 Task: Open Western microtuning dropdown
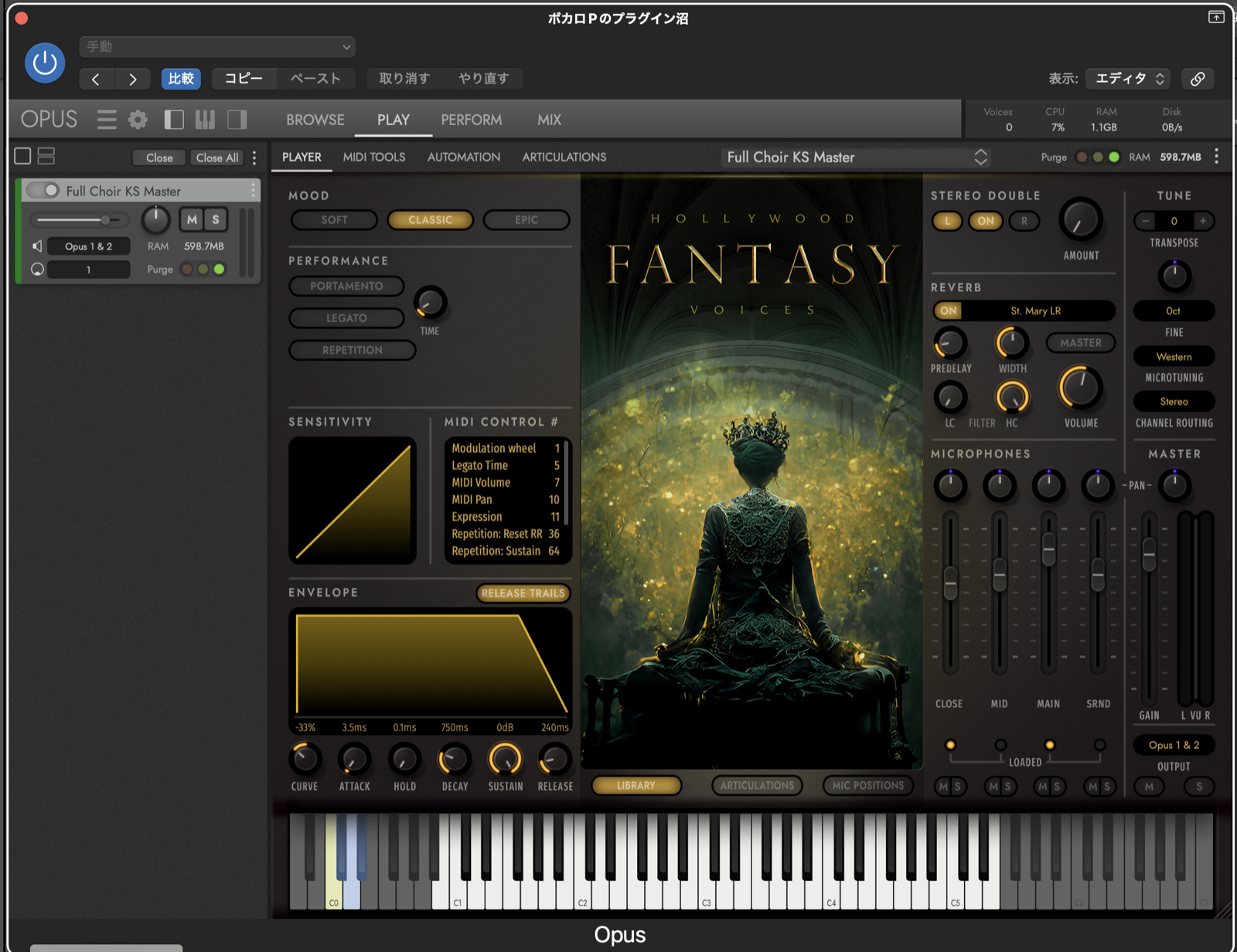[1174, 357]
